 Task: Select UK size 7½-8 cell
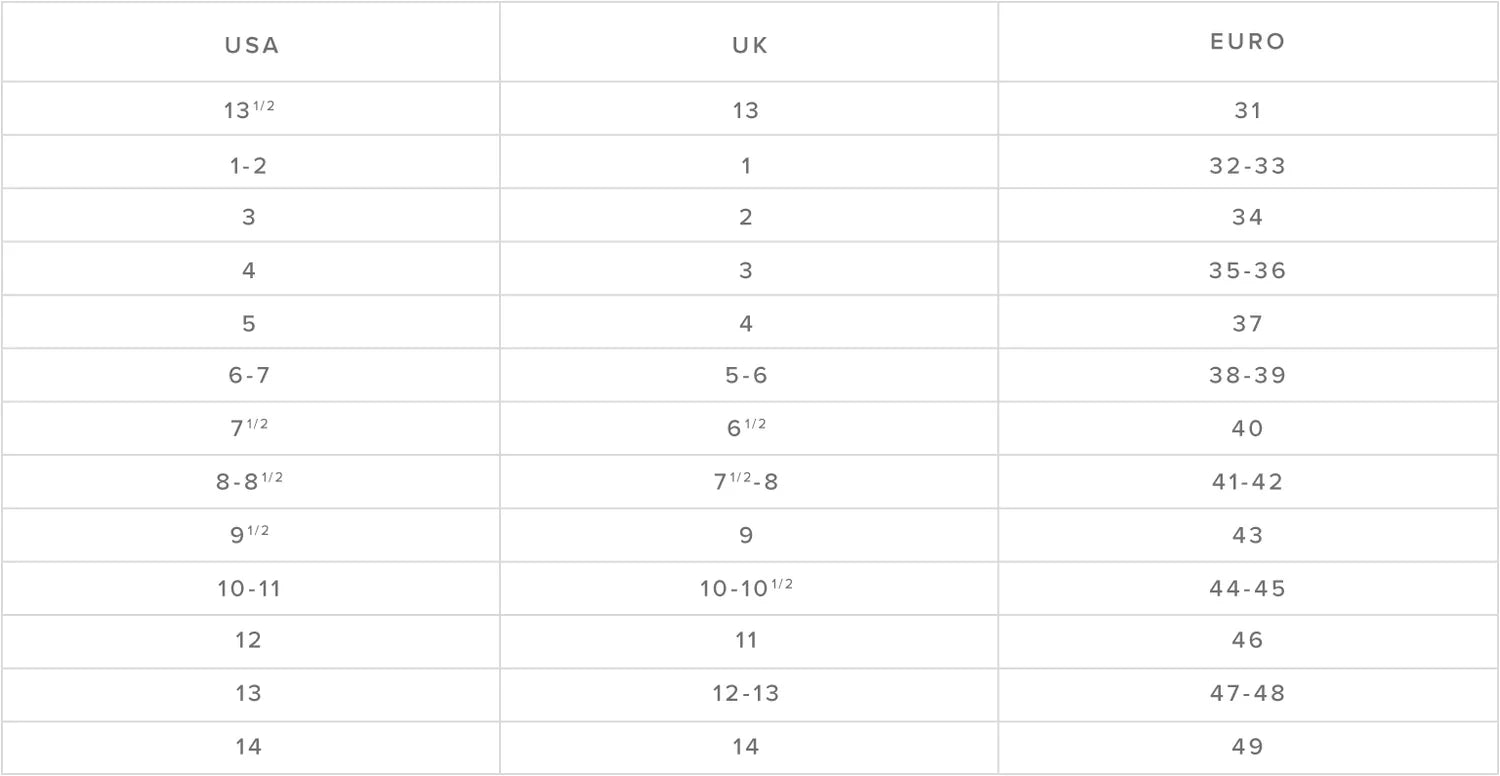click(747, 482)
